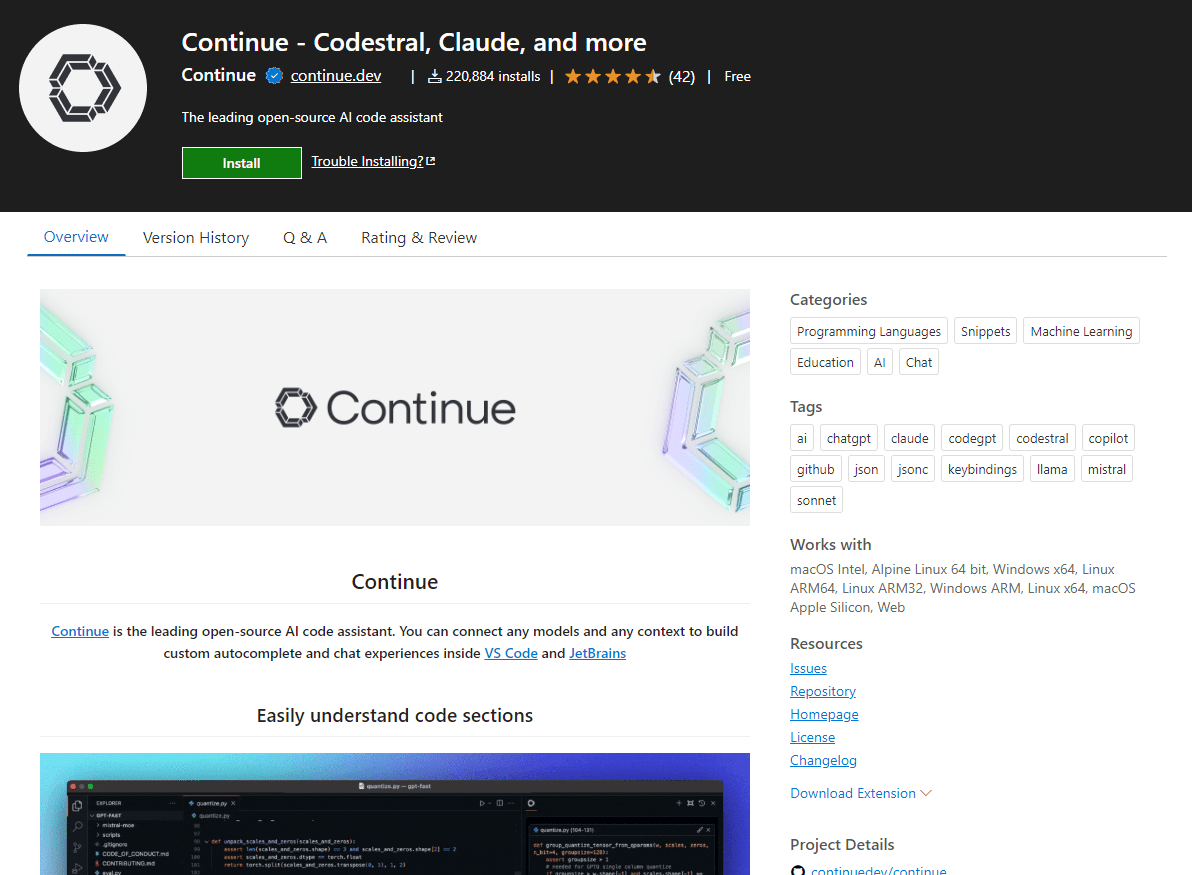Click the Continue extension logo icon

pos(83,88)
